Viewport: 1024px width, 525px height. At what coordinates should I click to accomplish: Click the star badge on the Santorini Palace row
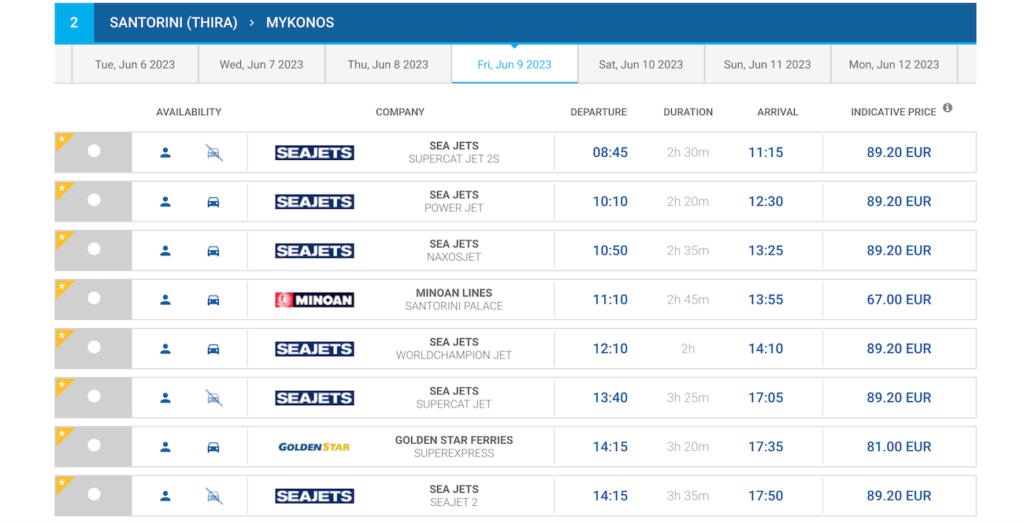(x=63, y=287)
